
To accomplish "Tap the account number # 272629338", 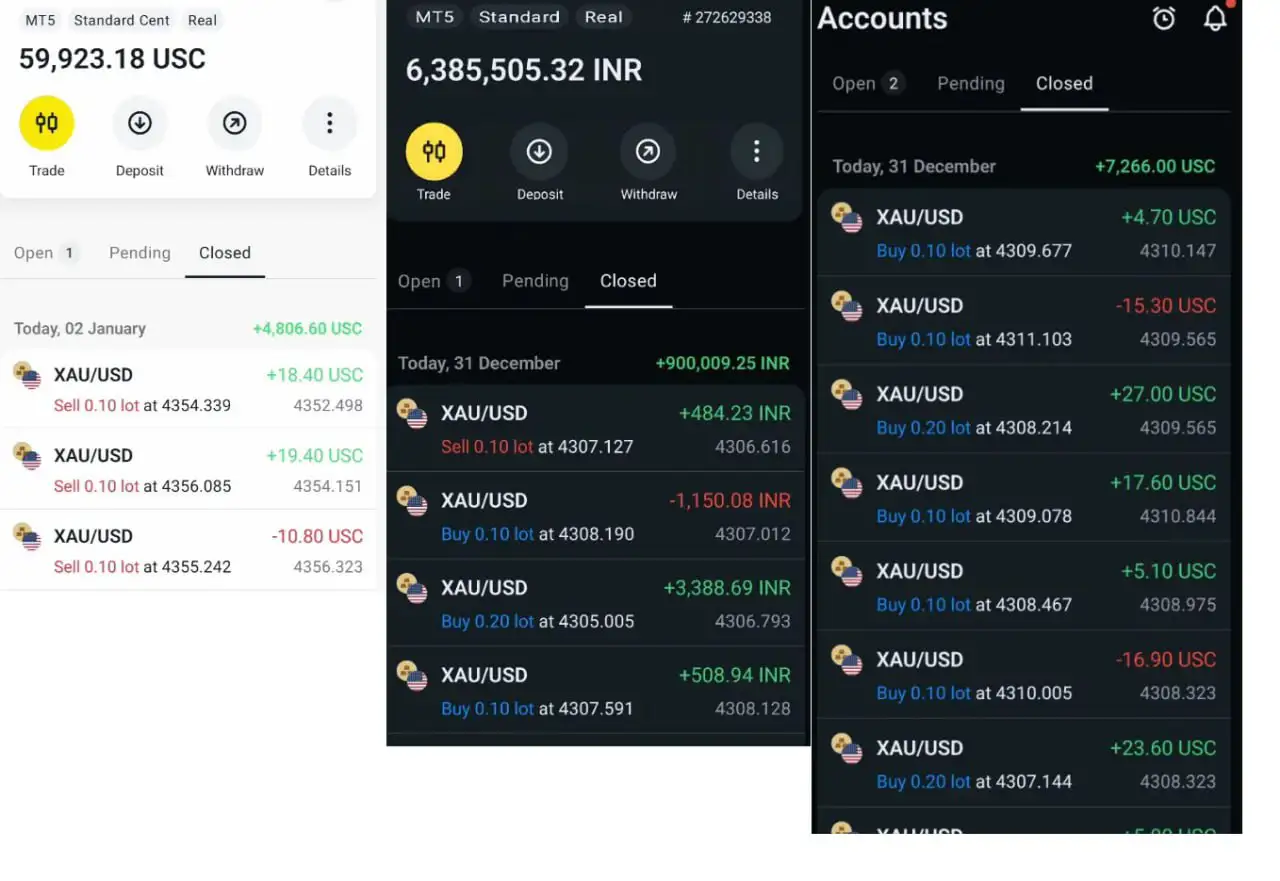I will tap(727, 17).
